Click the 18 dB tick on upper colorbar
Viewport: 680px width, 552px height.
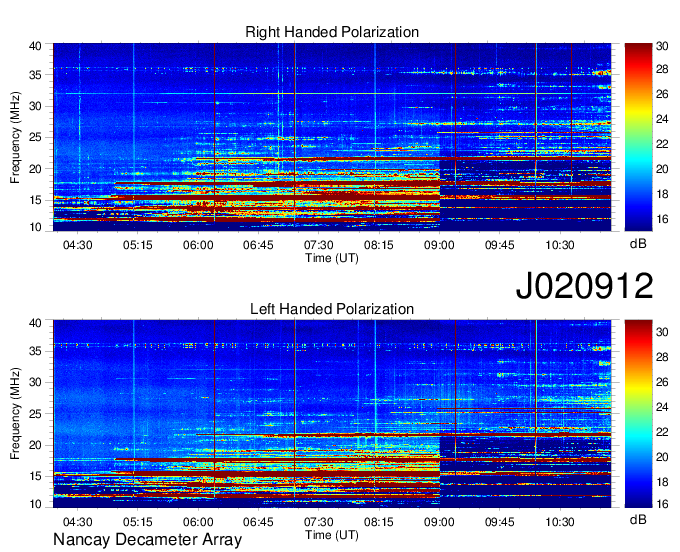point(662,194)
